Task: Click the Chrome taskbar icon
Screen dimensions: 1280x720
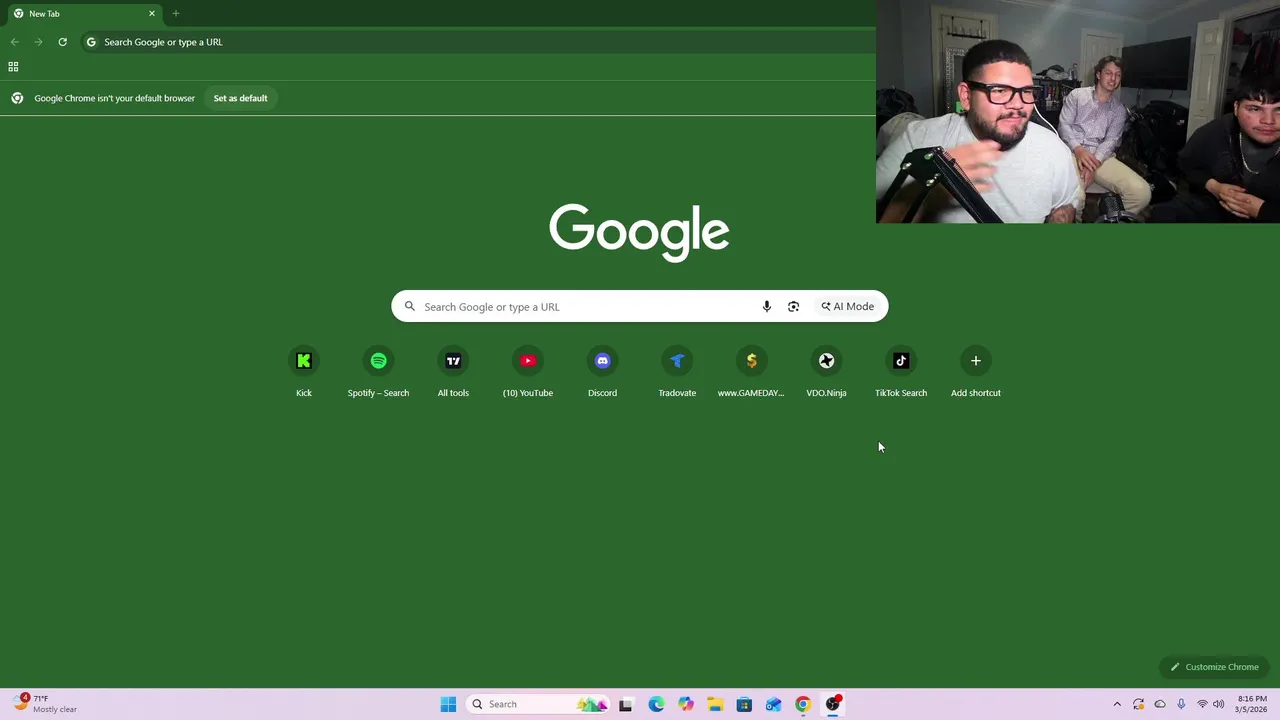Action: pos(803,704)
